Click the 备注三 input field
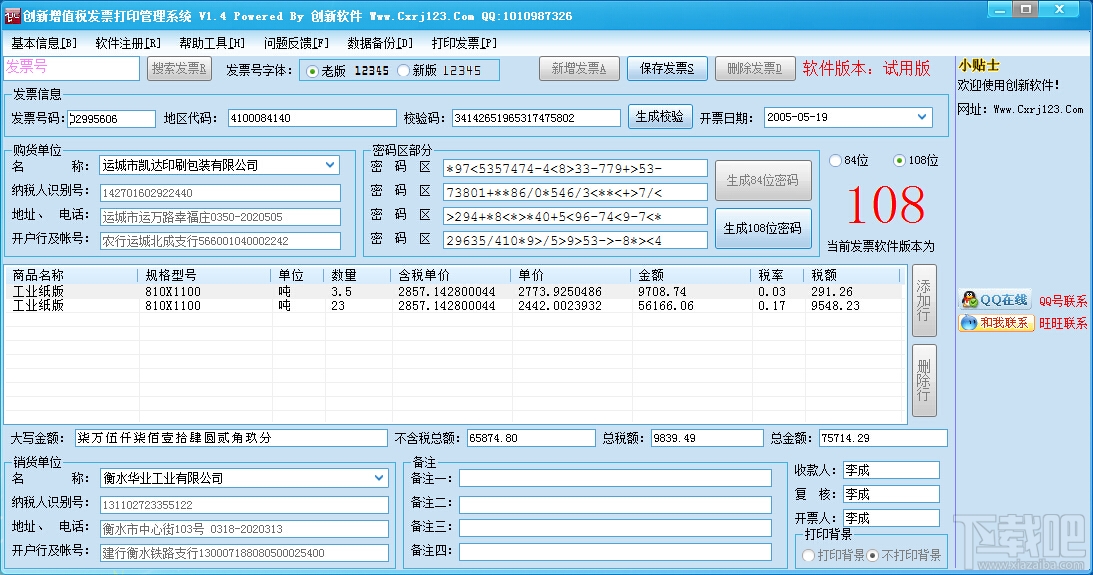1093x575 pixels. [615, 528]
